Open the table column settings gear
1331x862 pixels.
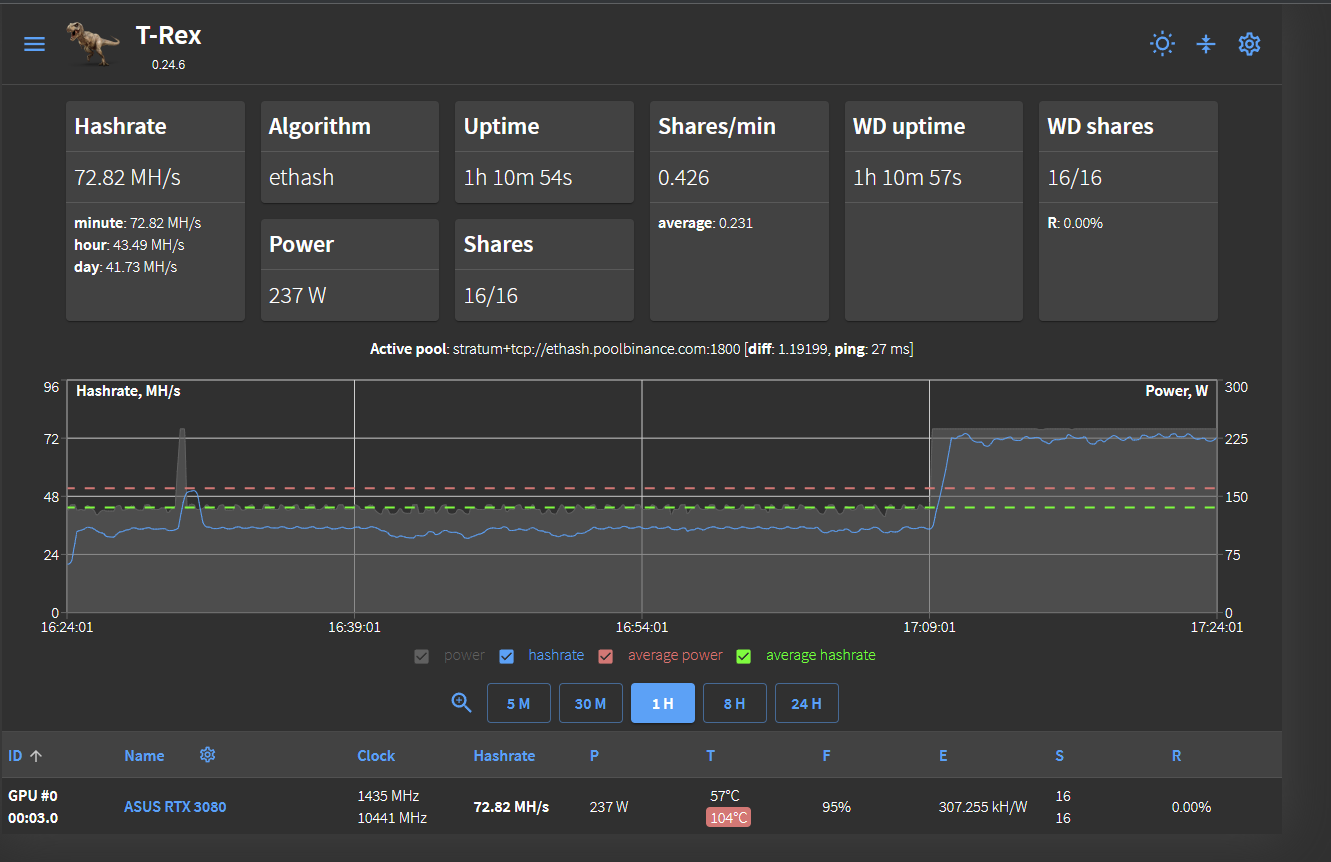tap(207, 755)
